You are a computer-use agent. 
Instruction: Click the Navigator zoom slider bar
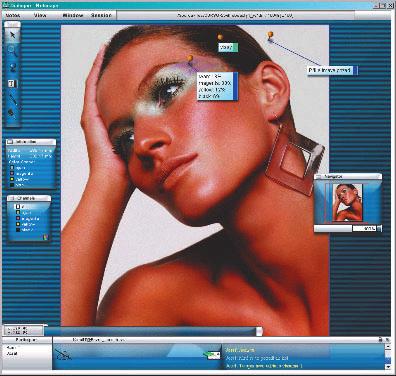click(x=333, y=229)
